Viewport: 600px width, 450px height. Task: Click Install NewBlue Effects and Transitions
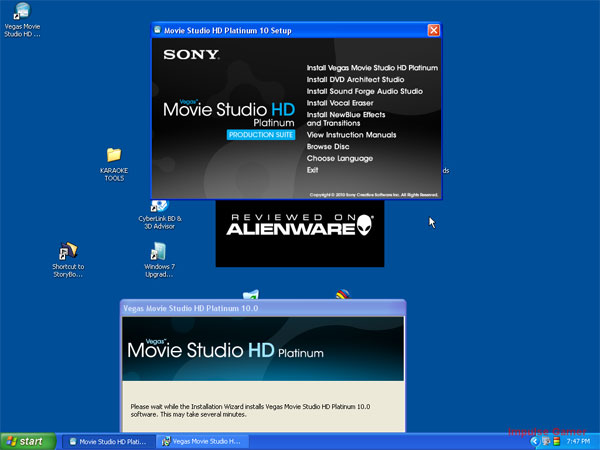tap(346, 119)
